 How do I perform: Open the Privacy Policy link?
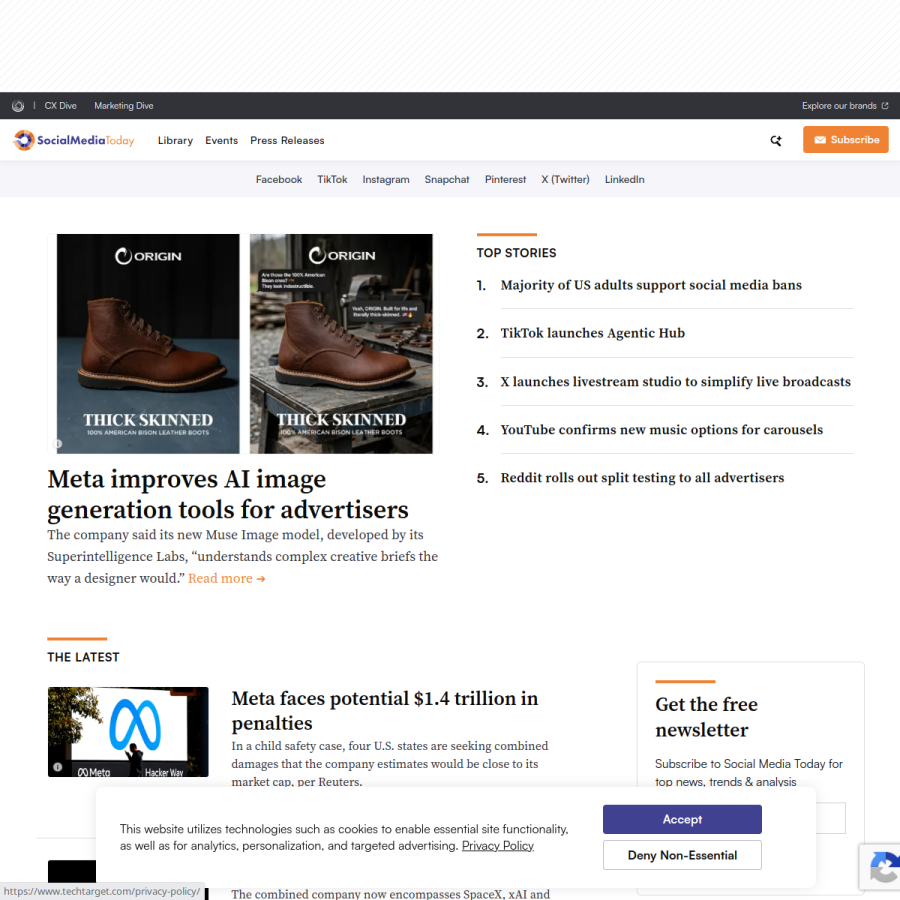(498, 846)
